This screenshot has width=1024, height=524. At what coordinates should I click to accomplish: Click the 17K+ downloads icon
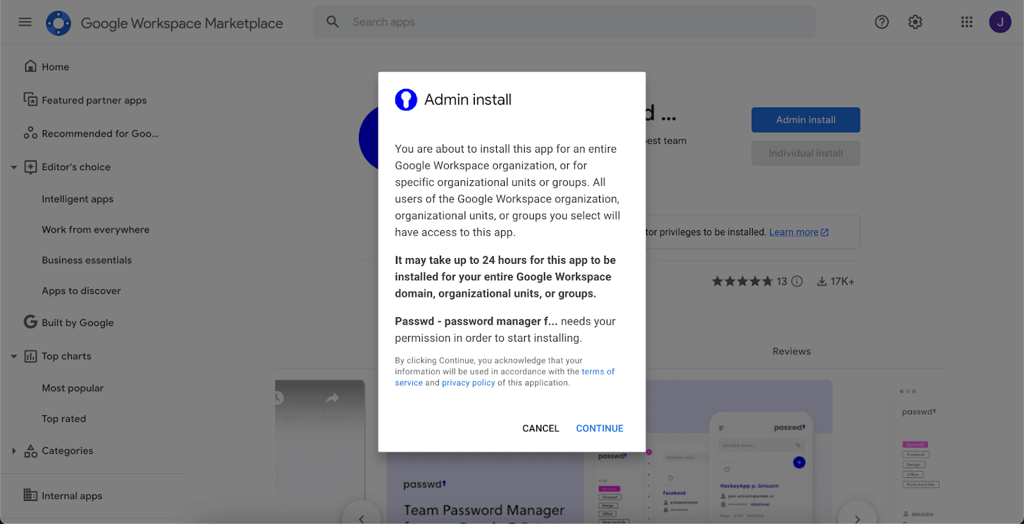click(x=822, y=282)
